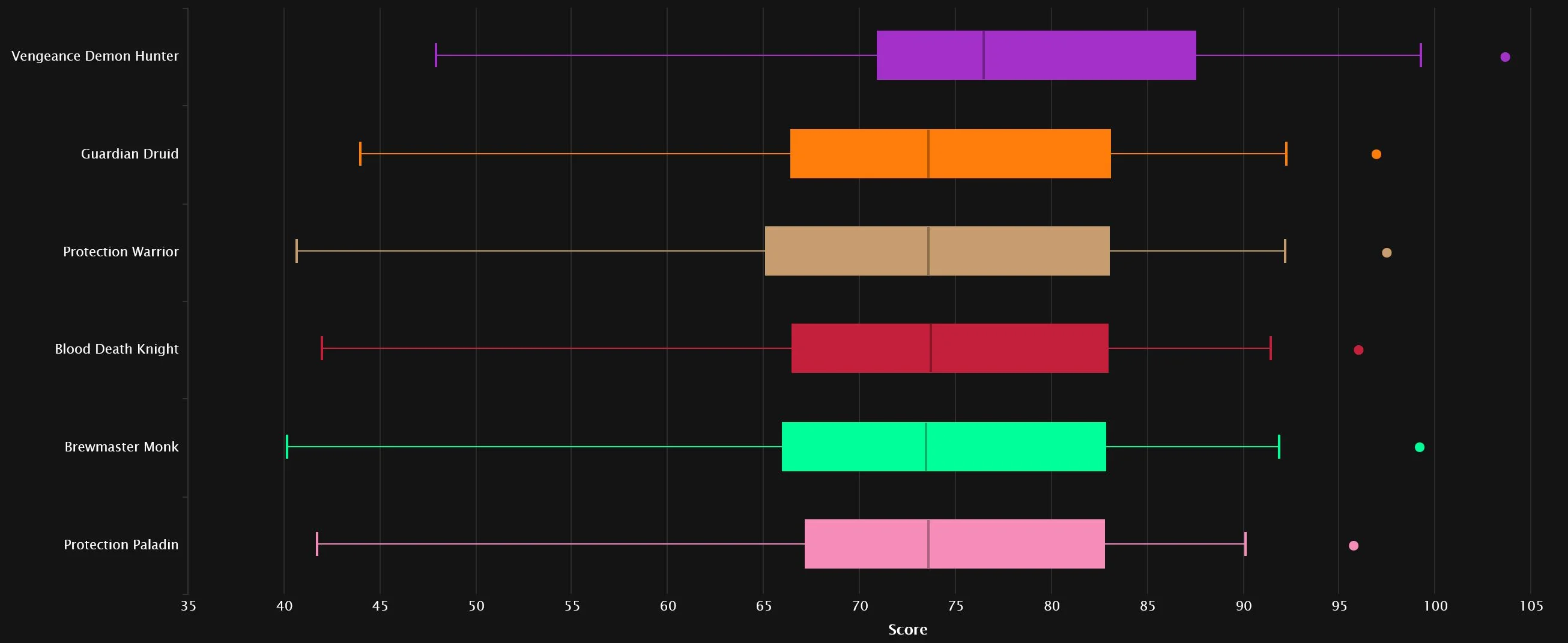This screenshot has height=643, width=1568.
Task: Click the Protection Warrior label
Action: pyautogui.click(x=121, y=251)
